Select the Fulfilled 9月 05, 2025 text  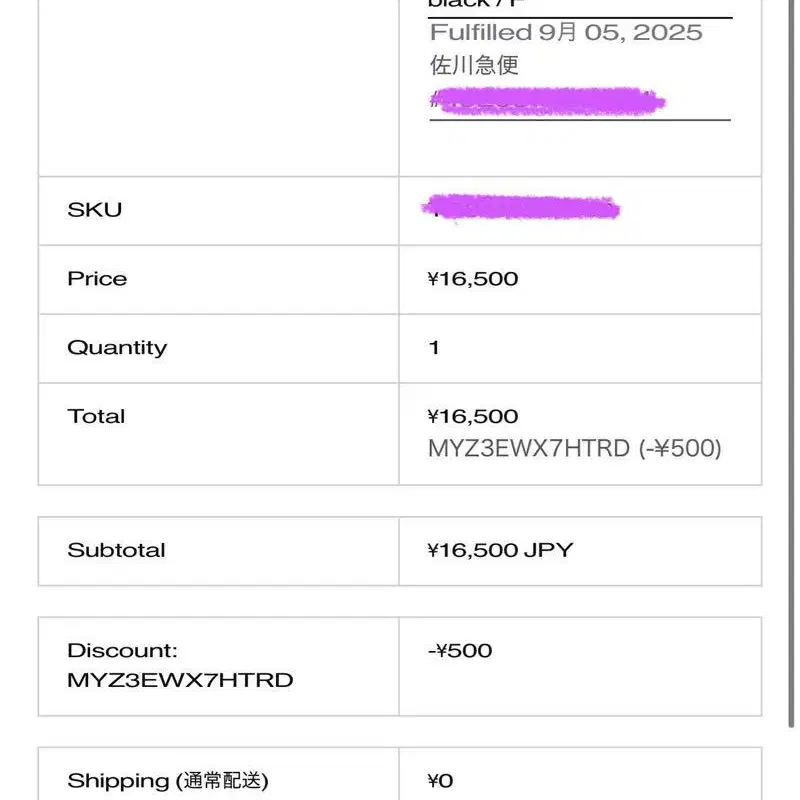pos(566,33)
